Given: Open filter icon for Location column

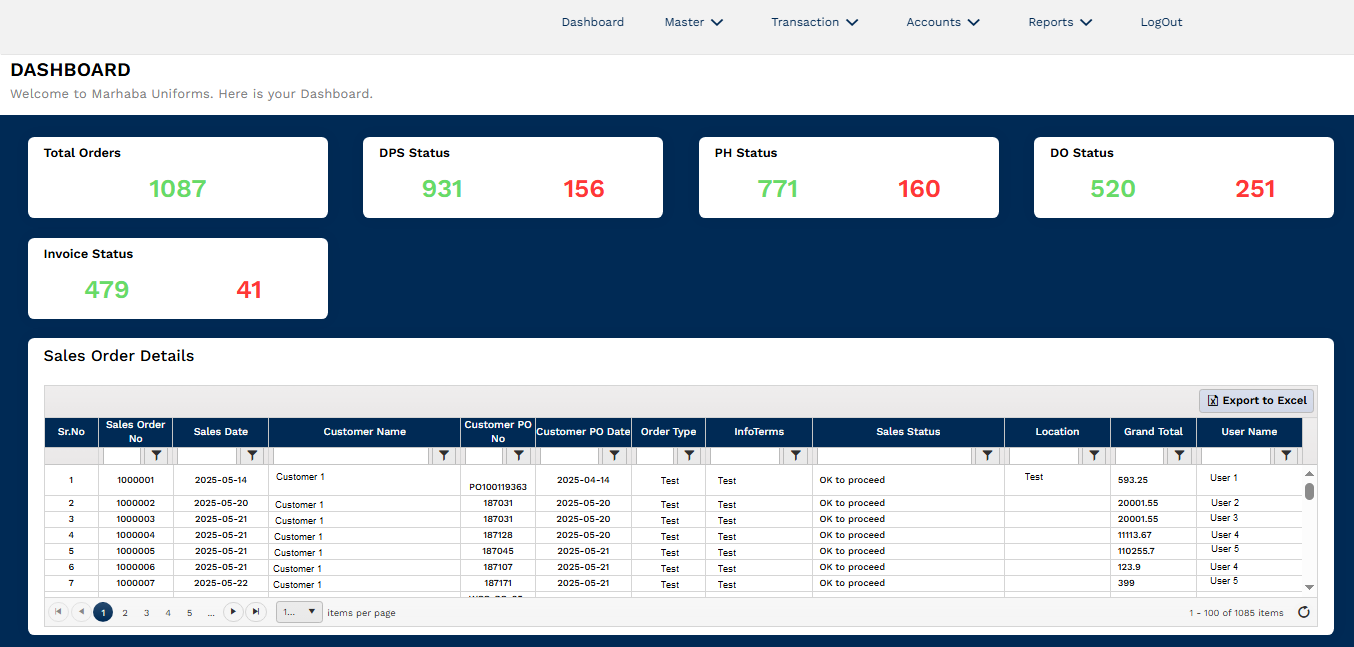Looking at the screenshot, I should tap(1095, 455).
